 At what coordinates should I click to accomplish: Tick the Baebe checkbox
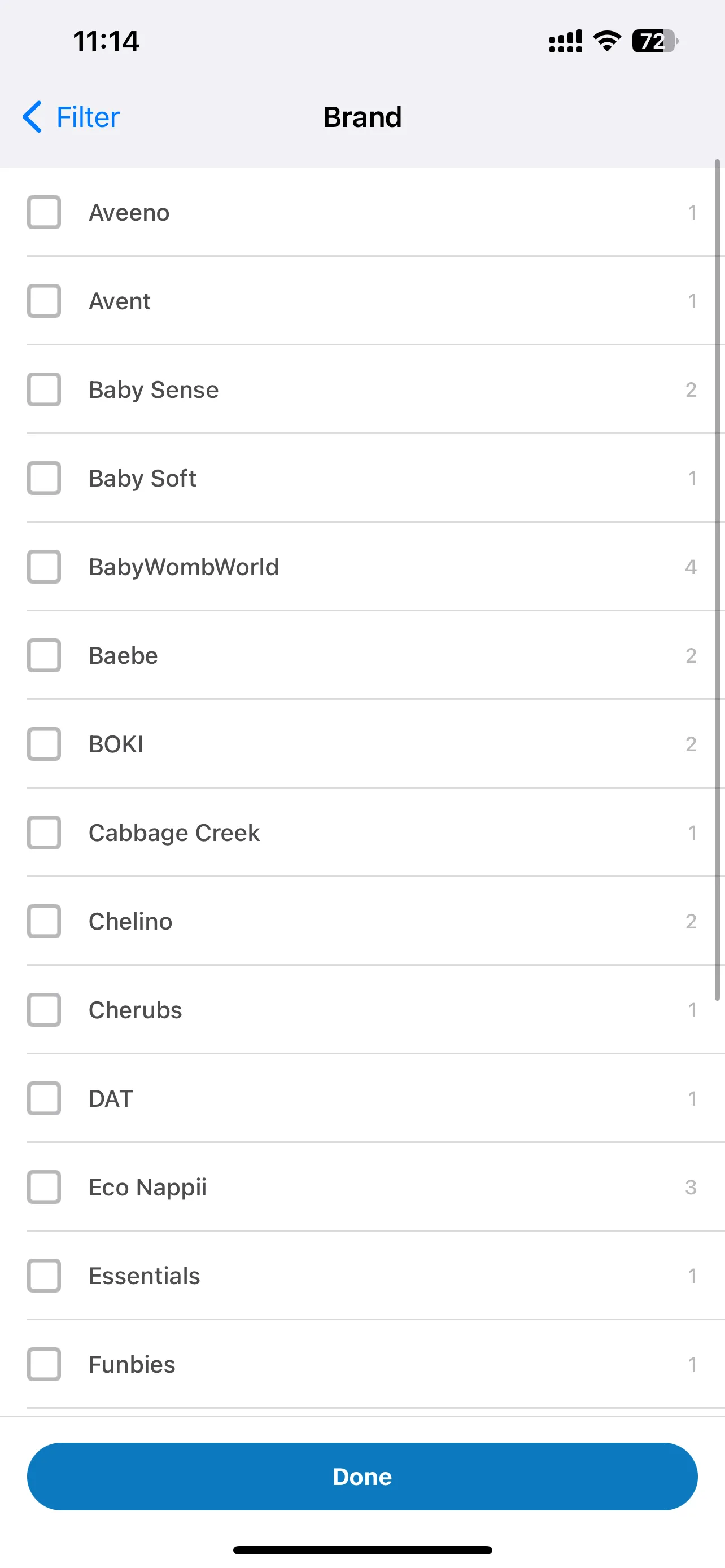(x=44, y=655)
